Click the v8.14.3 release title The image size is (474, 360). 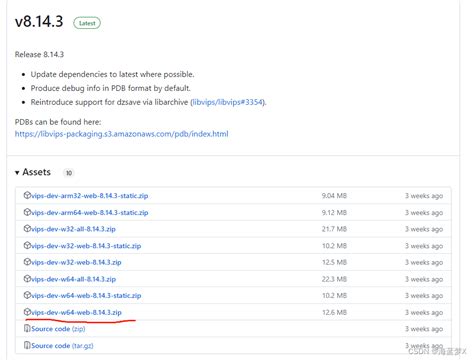(x=39, y=22)
